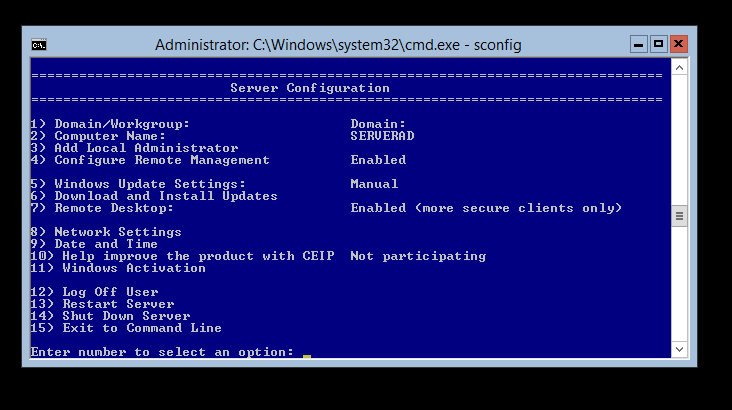Click the Administrator cmd.exe title bar text
This screenshot has height=410, width=732.
click(338, 45)
